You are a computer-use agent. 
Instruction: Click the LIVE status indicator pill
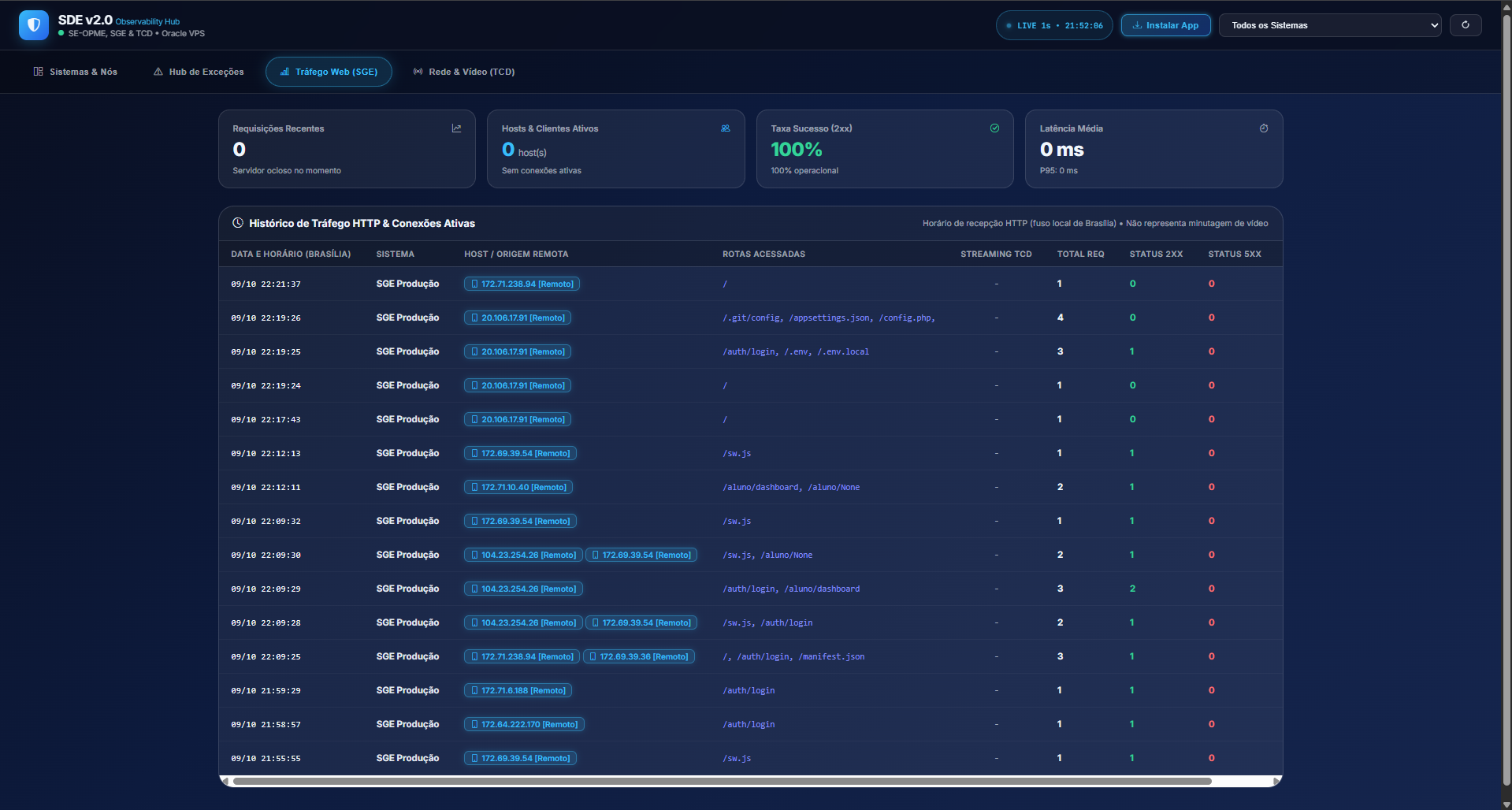[1054, 25]
